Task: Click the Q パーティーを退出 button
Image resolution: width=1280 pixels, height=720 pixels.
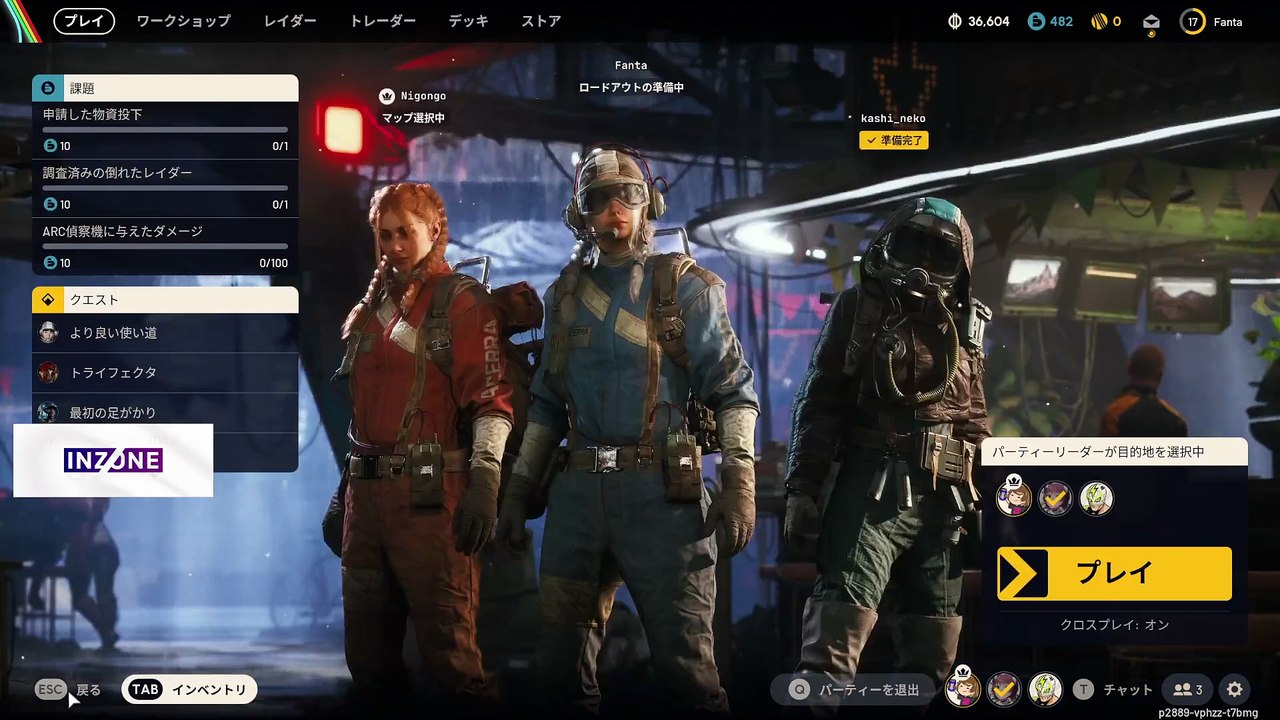Action: click(854, 689)
